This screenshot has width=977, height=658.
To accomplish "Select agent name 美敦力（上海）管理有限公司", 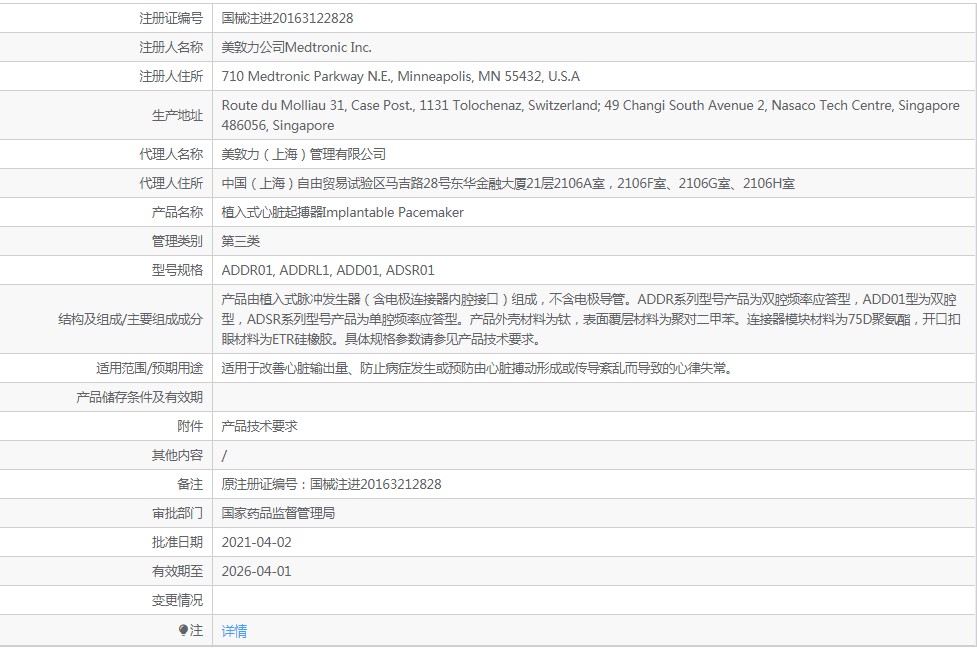I will point(303,154).
